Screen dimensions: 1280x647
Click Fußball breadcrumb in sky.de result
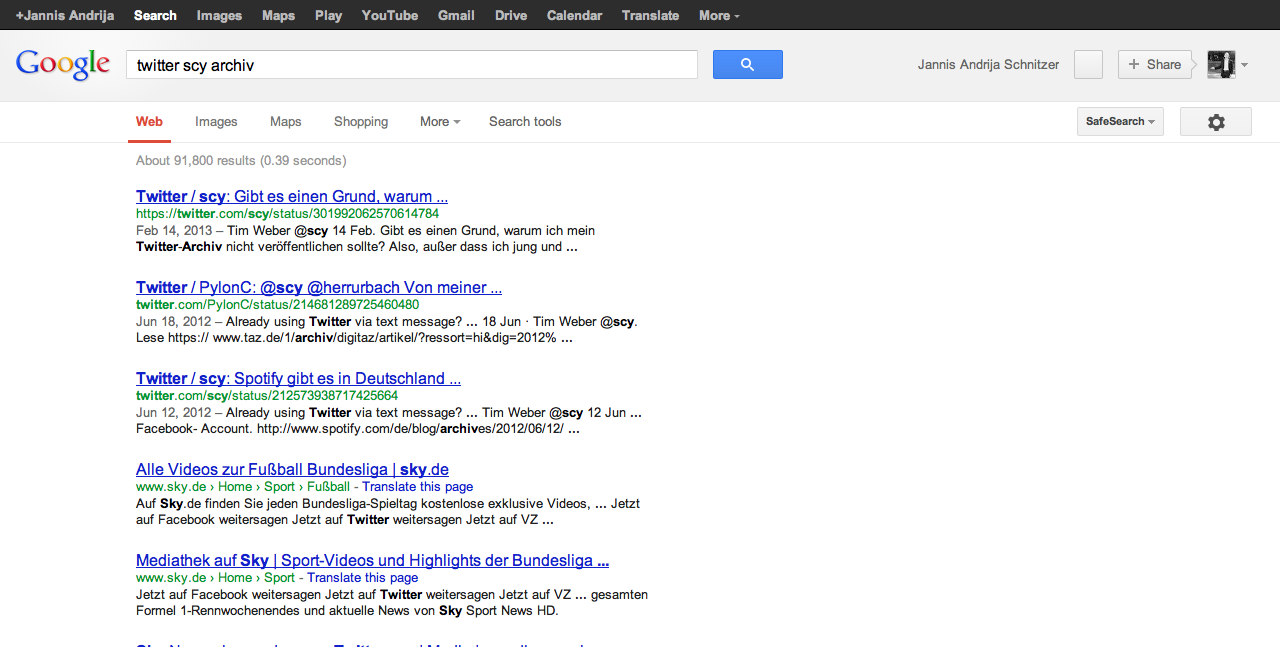click(328, 487)
